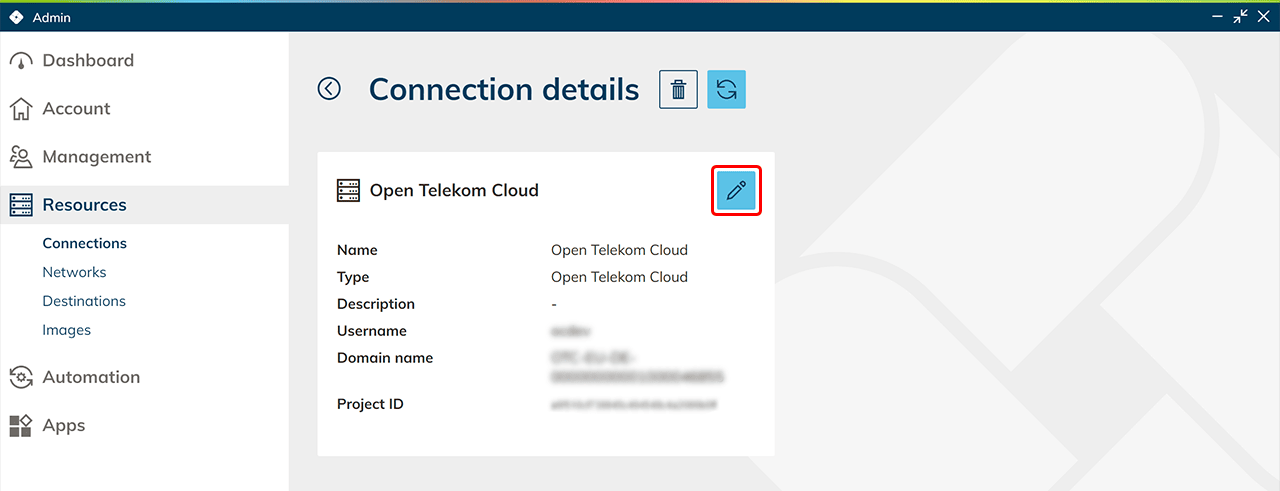Click the Automation gear icon
Screen dimensions: 1280x491
click(21, 377)
